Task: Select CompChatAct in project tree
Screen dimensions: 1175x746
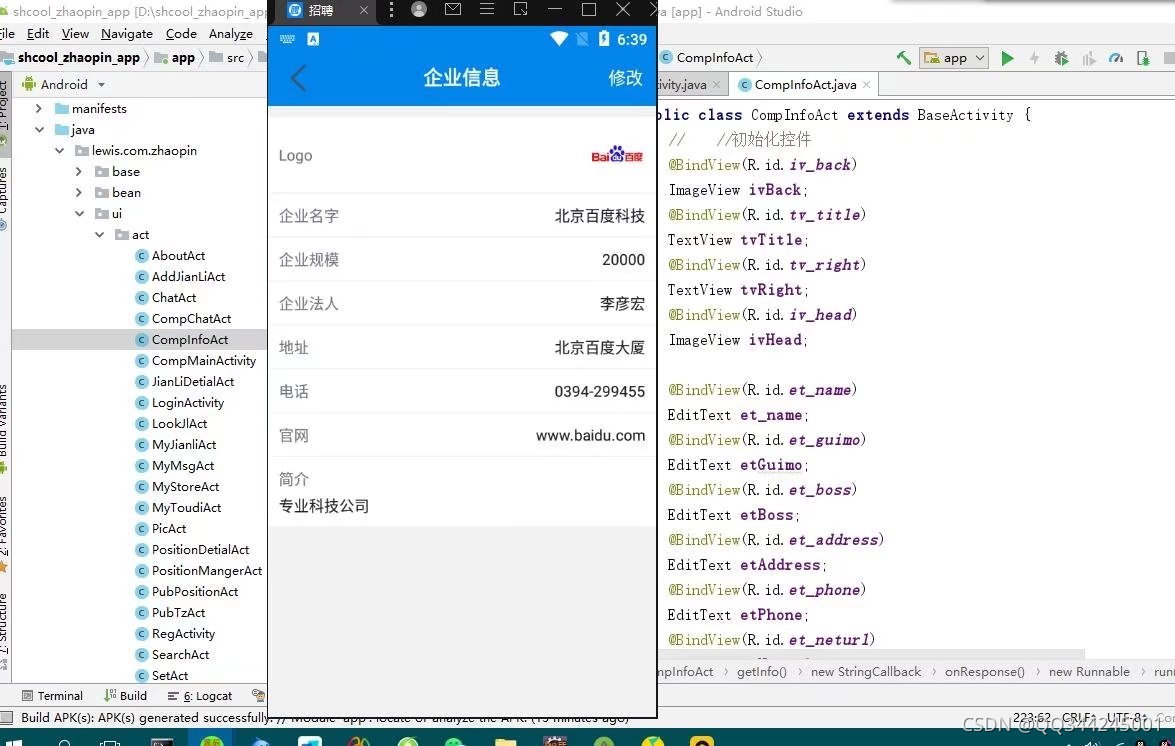Action: click(x=191, y=318)
